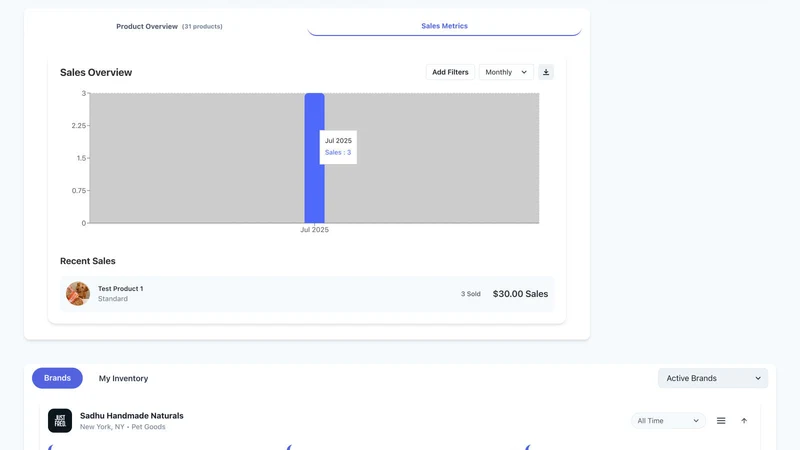The image size is (800, 450).
Task: Click the Add Filters button
Action: point(450,72)
